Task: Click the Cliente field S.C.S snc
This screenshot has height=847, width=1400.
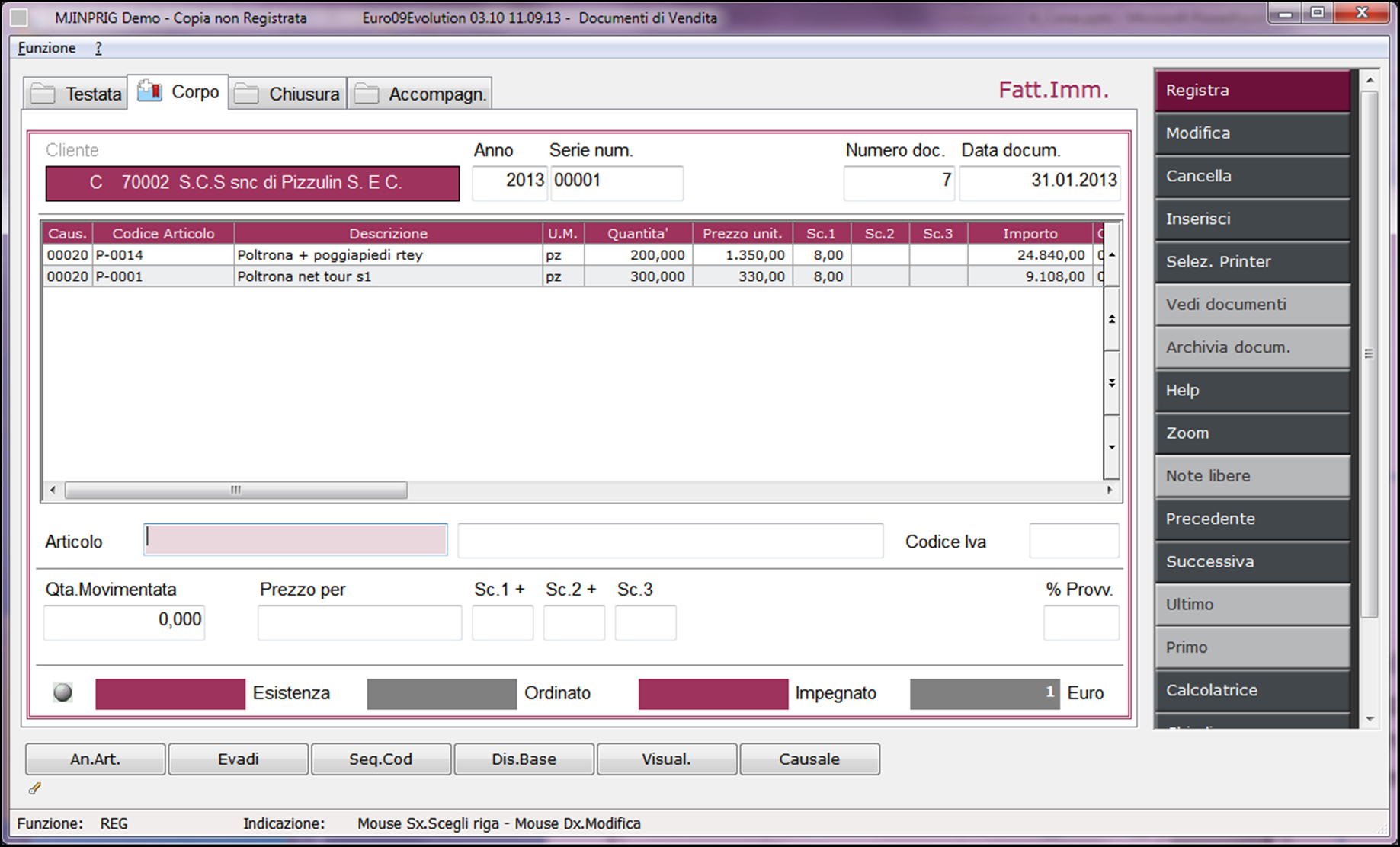Action: pyautogui.click(x=252, y=184)
